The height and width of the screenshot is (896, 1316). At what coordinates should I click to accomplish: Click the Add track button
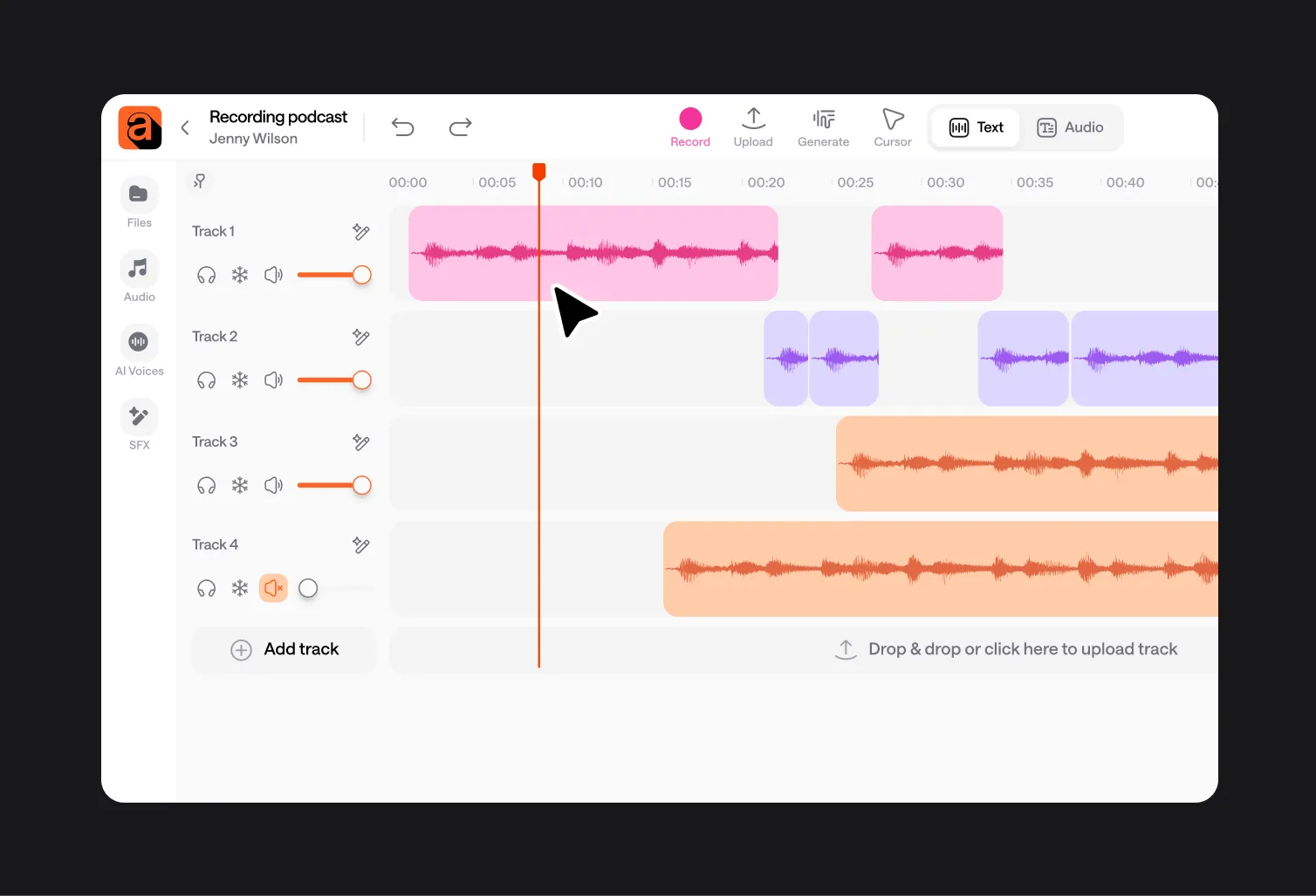pyautogui.click(x=284, y=649)
